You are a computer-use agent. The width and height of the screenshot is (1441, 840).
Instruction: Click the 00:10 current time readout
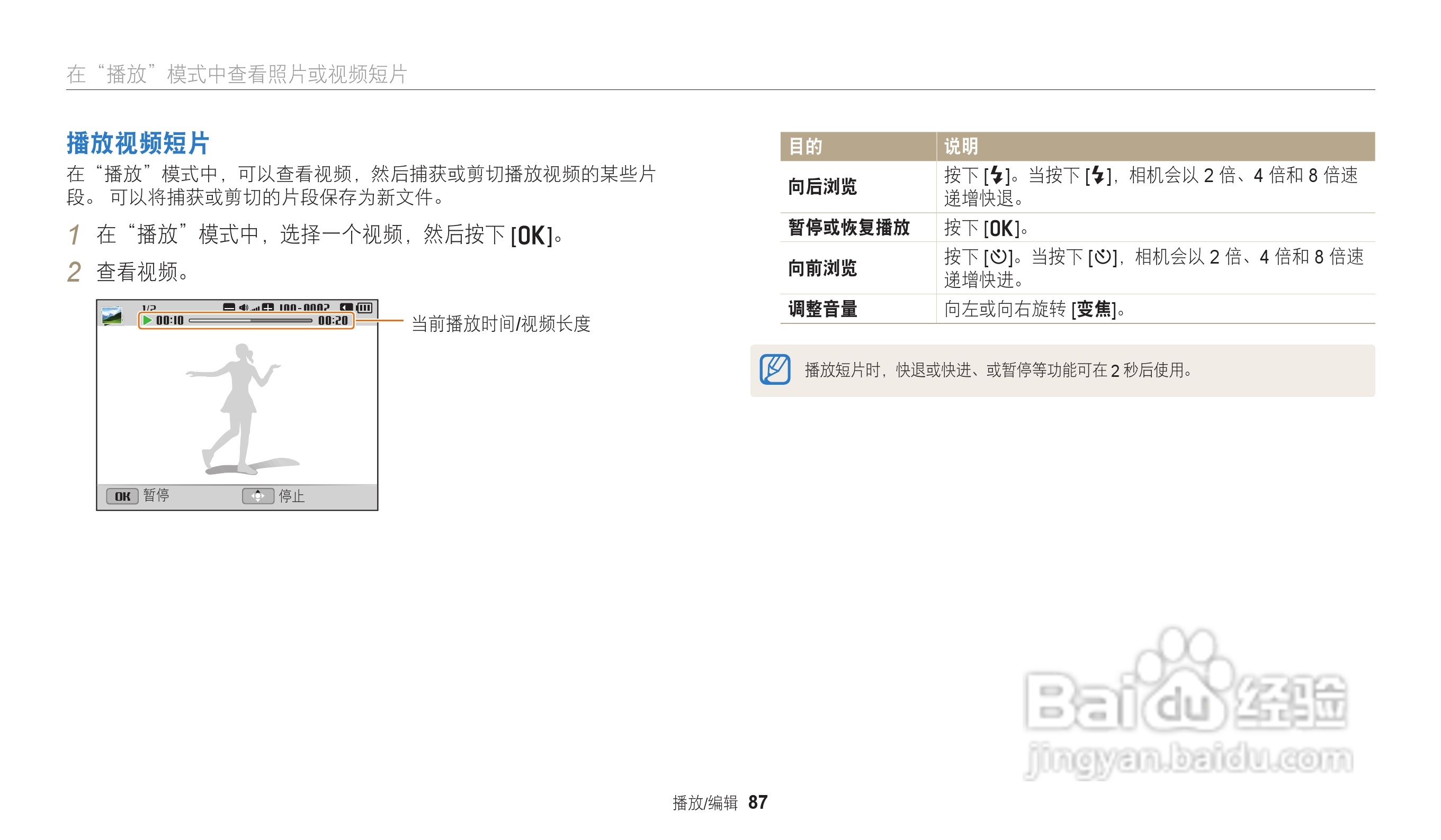[170, 321]
